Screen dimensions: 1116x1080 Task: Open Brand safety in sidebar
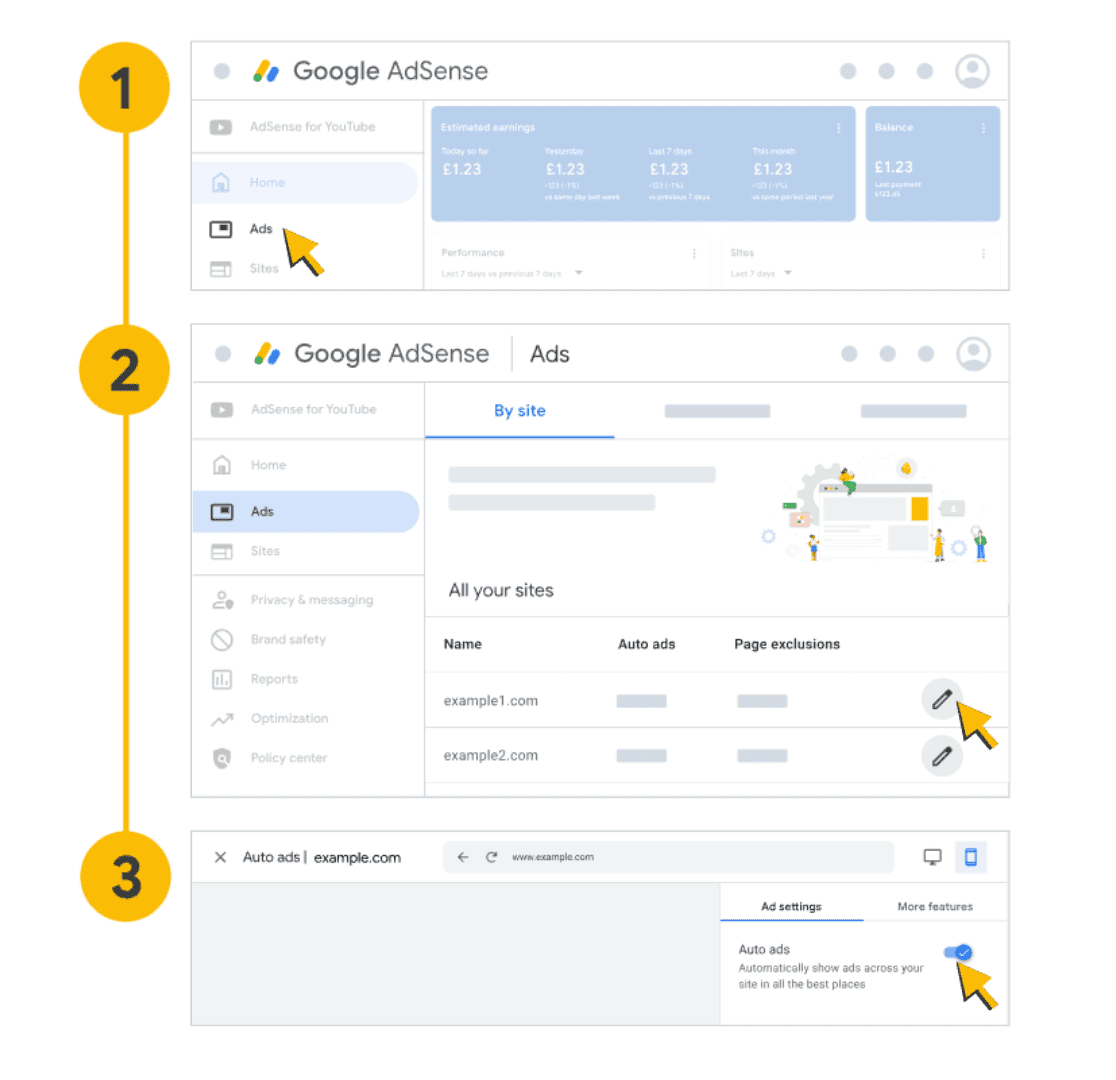click(288, 639)
